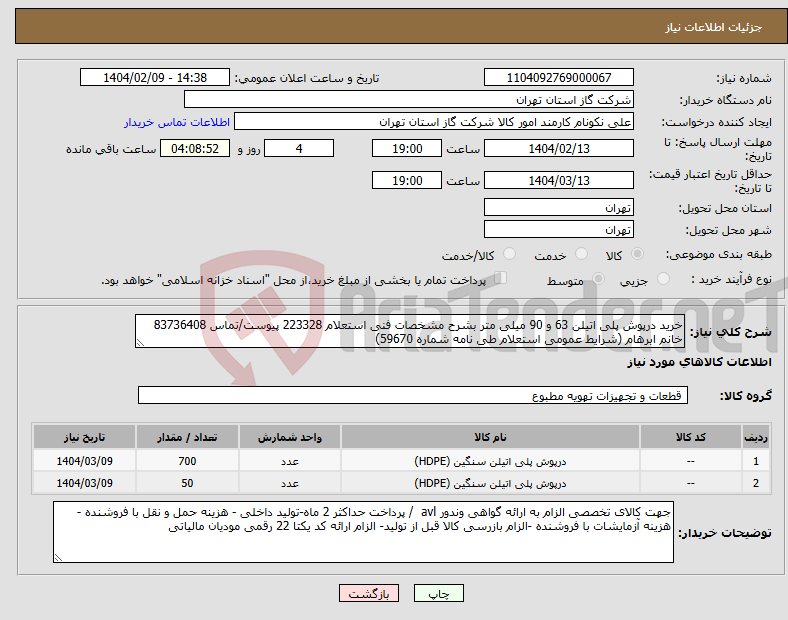This screenshot has width=788, height=620.
Task: Click the row 2 unit cell عدد
Action: coord(289,483)
